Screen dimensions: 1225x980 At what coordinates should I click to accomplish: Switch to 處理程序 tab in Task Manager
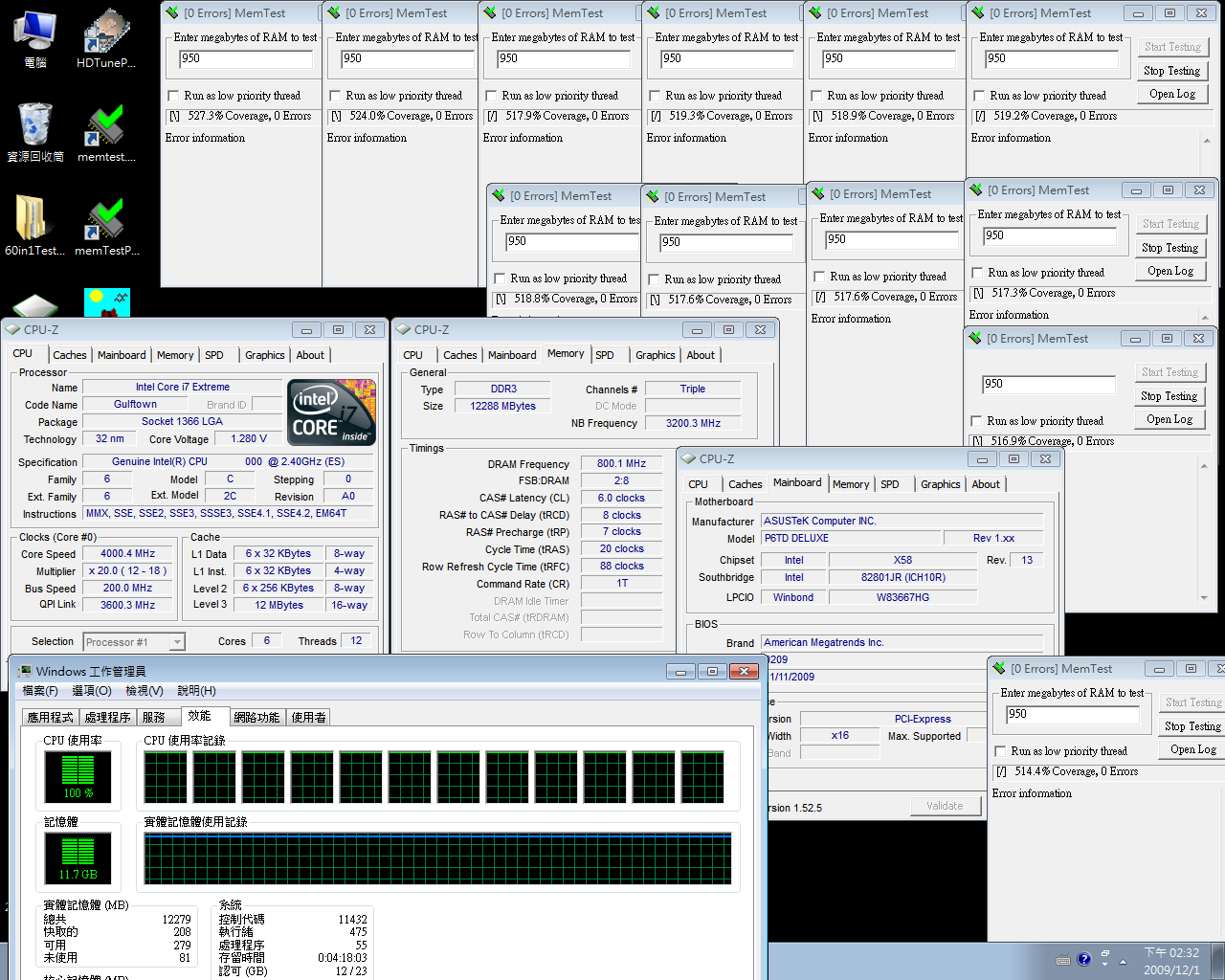tap(108, 717)
